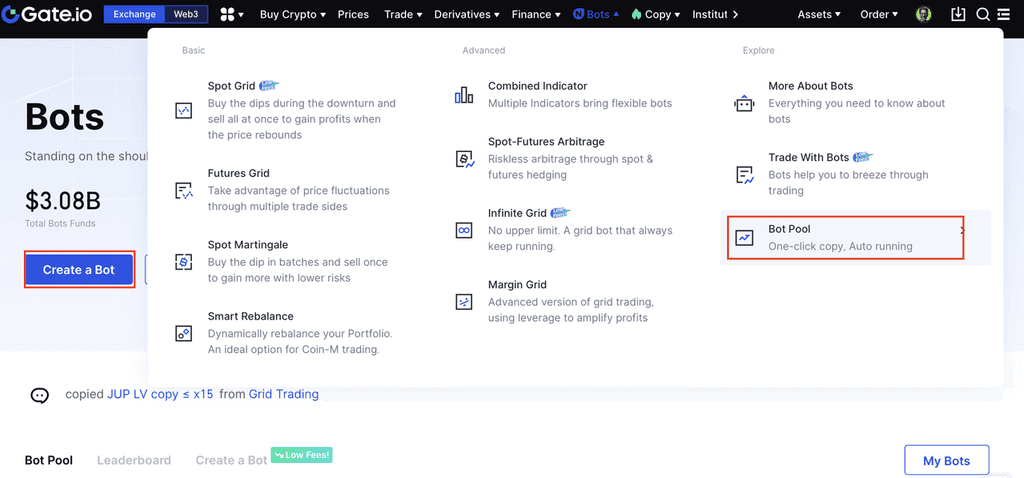Open the search icon in header

click(x=983, y=15)
